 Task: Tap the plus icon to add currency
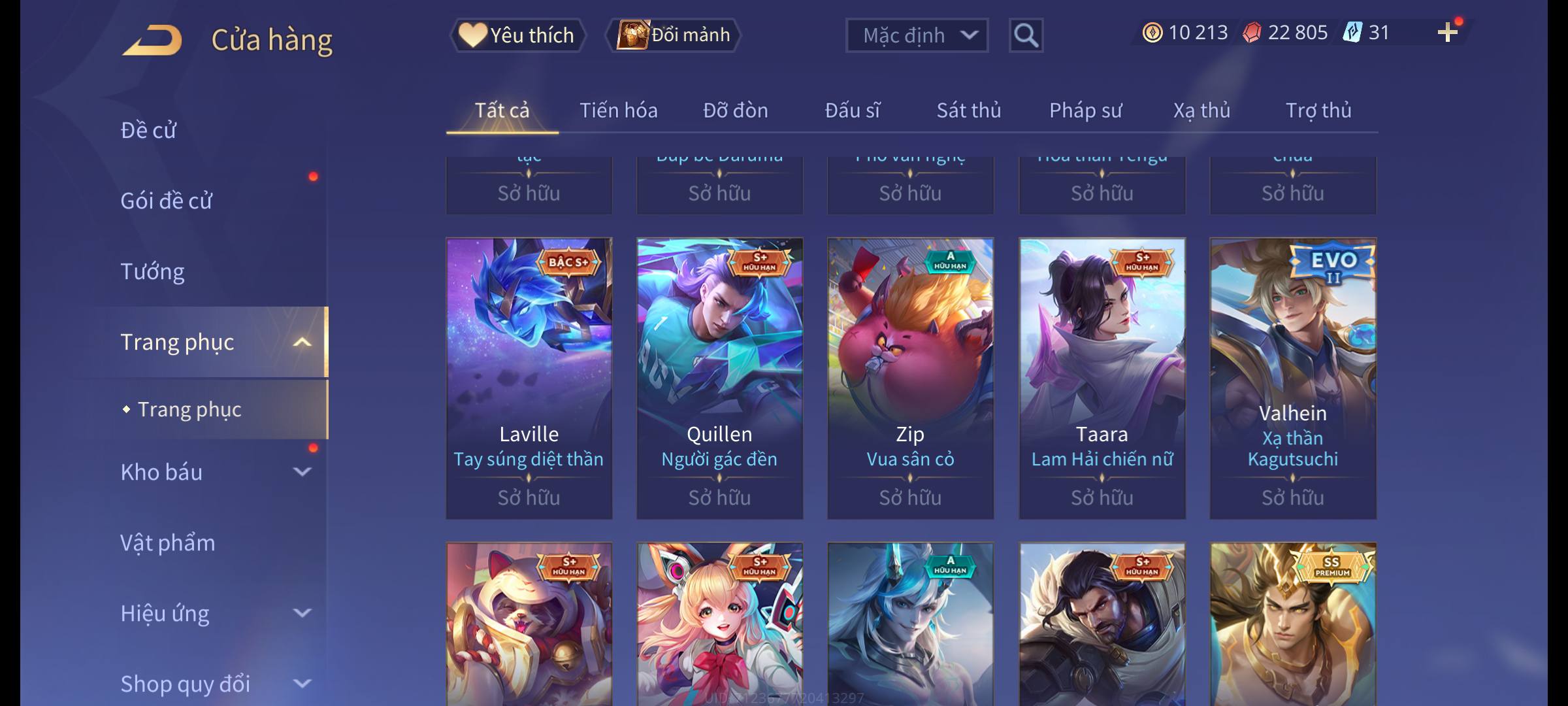coord(1448,33)
